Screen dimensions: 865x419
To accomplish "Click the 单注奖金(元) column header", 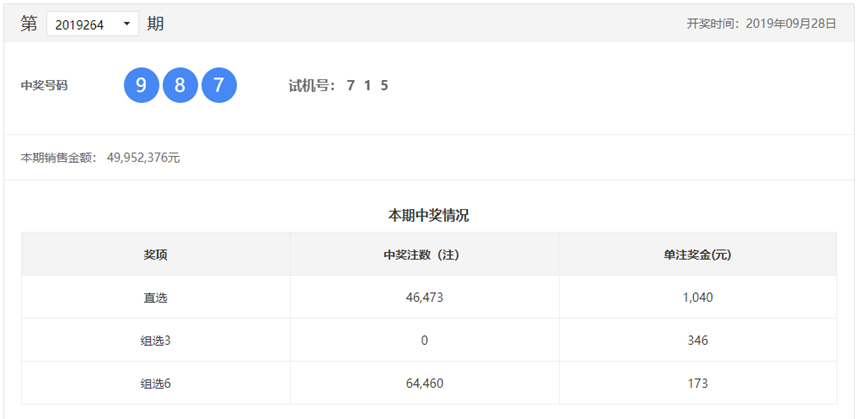I will [x=697, y=255].
